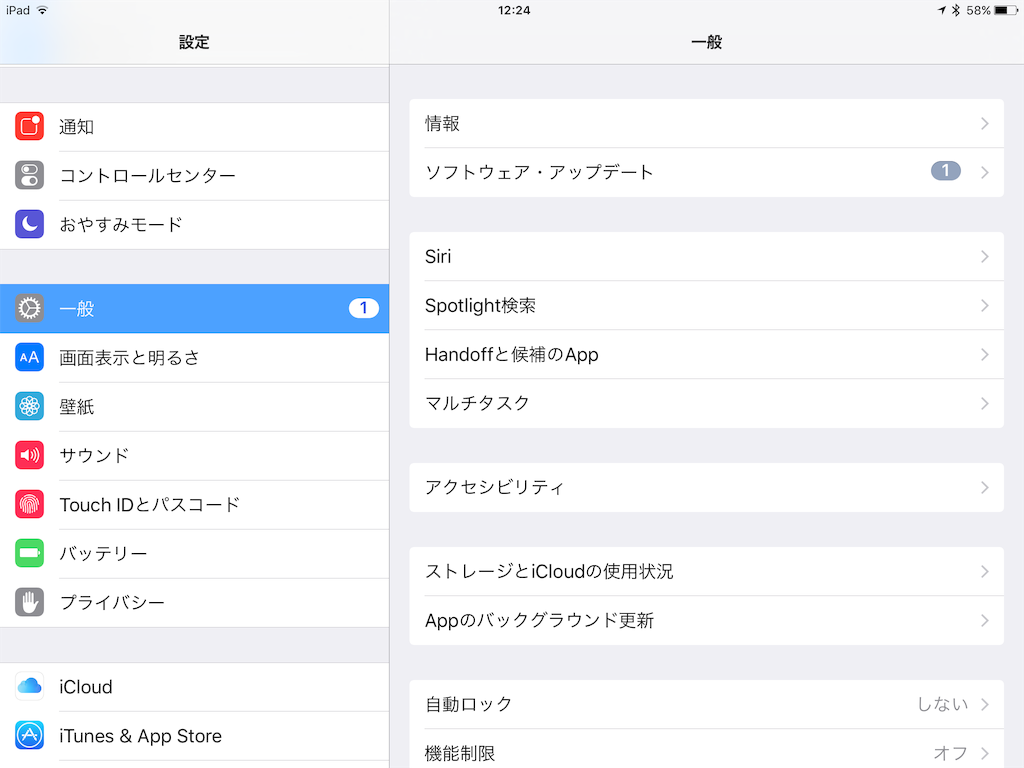Open ソフトウェア・アップデート via its chevron
The width and height of the screenshot is (1024, 768).
coord(985,172)
